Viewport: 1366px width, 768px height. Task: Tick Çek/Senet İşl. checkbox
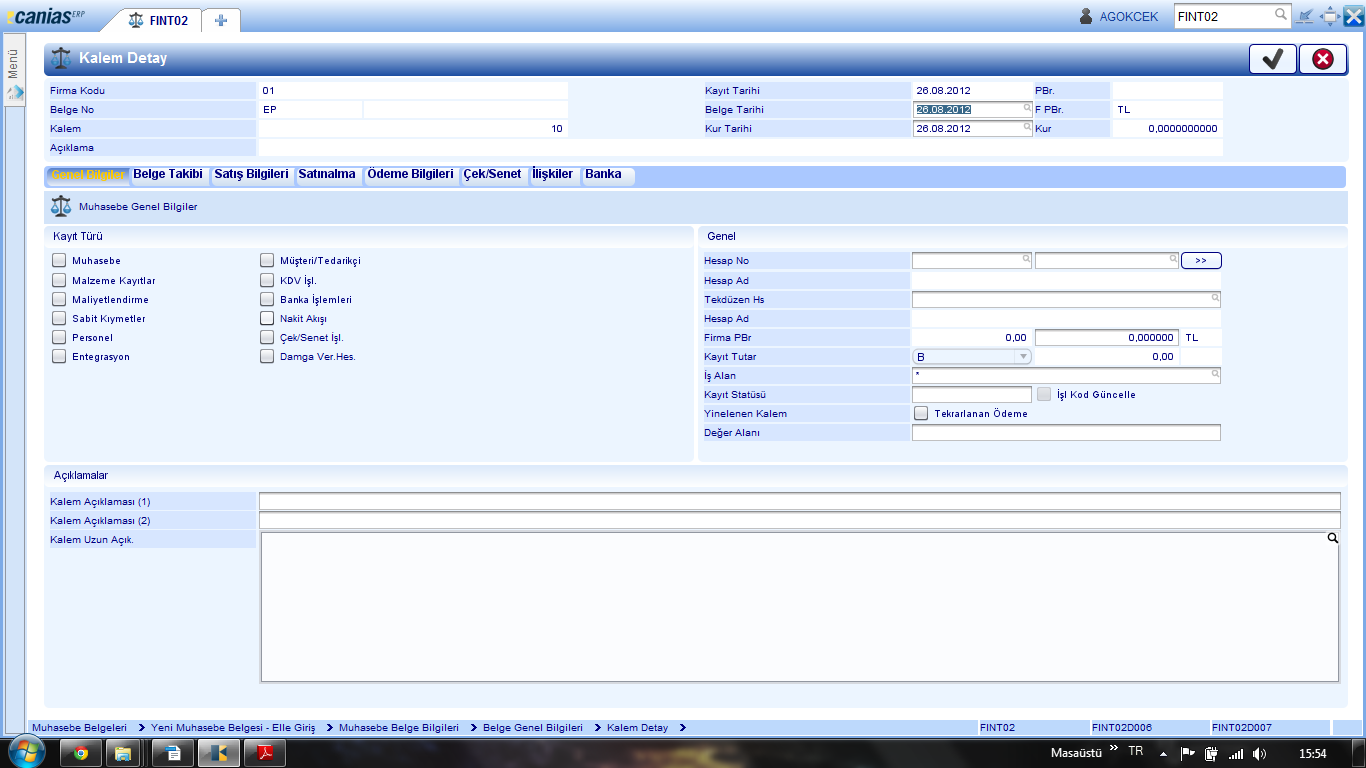point(267,337)
